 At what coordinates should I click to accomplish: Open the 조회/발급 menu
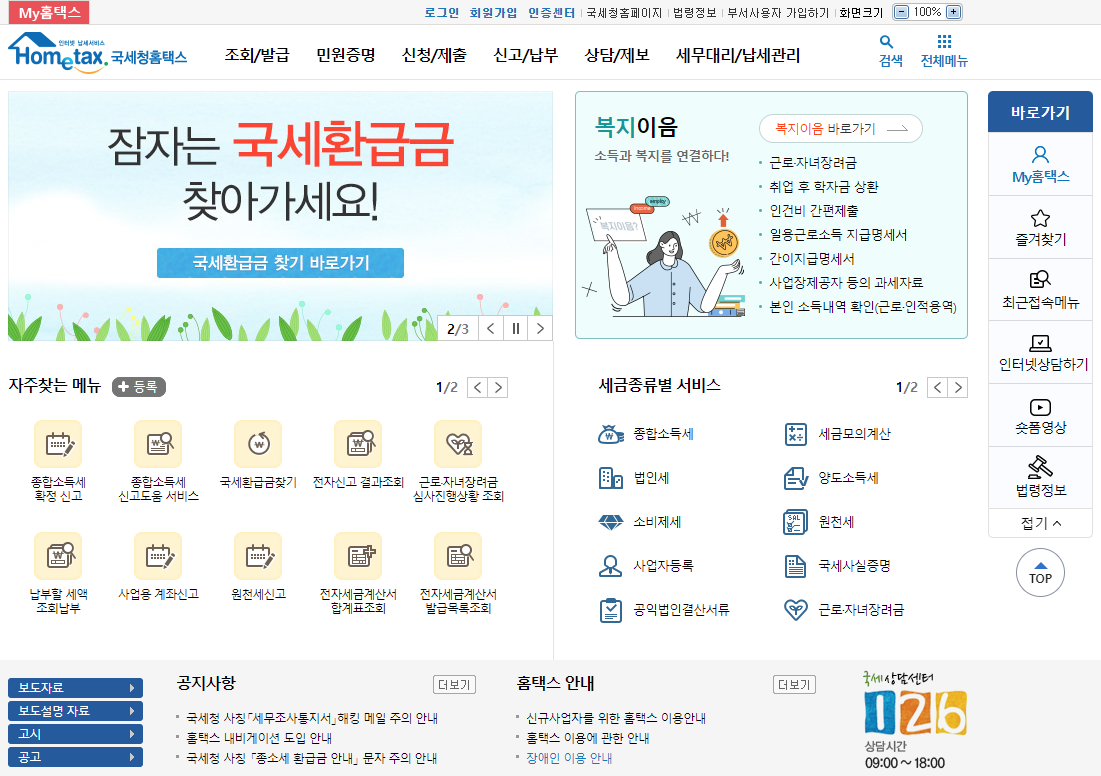tap(256, 55)
